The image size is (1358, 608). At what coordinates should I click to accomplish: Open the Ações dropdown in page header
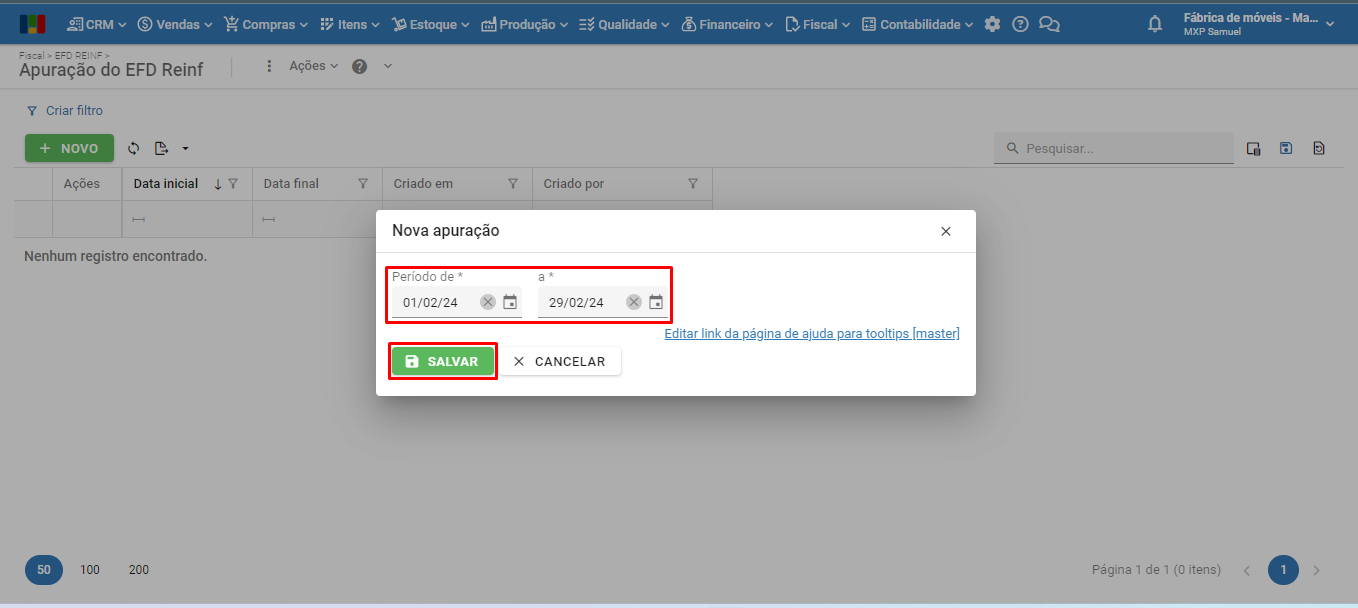pos(313,66)
